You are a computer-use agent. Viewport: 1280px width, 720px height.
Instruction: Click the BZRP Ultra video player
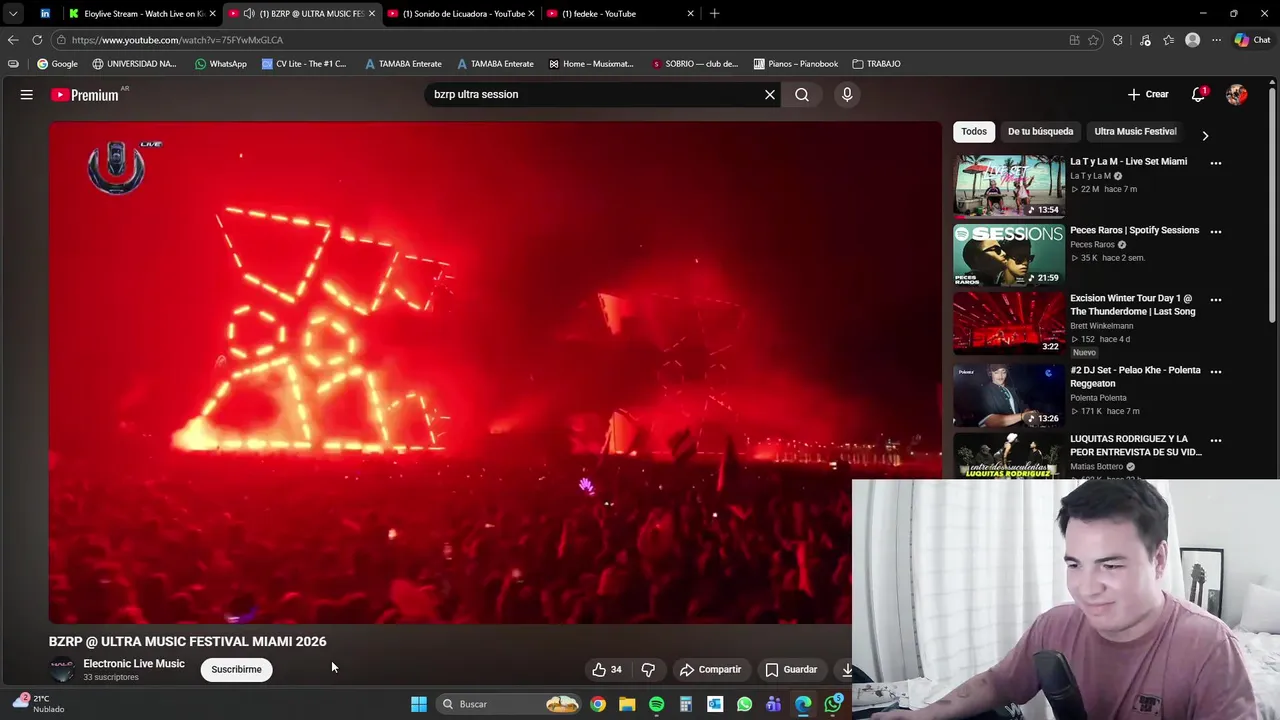coord(495,372)
